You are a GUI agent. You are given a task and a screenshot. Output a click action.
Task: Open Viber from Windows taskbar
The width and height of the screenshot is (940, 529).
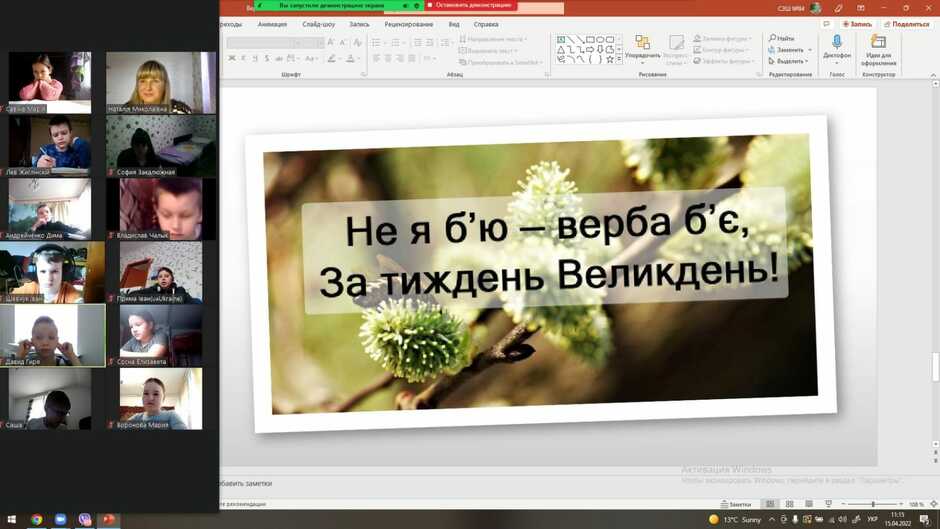tap(85, 519)
